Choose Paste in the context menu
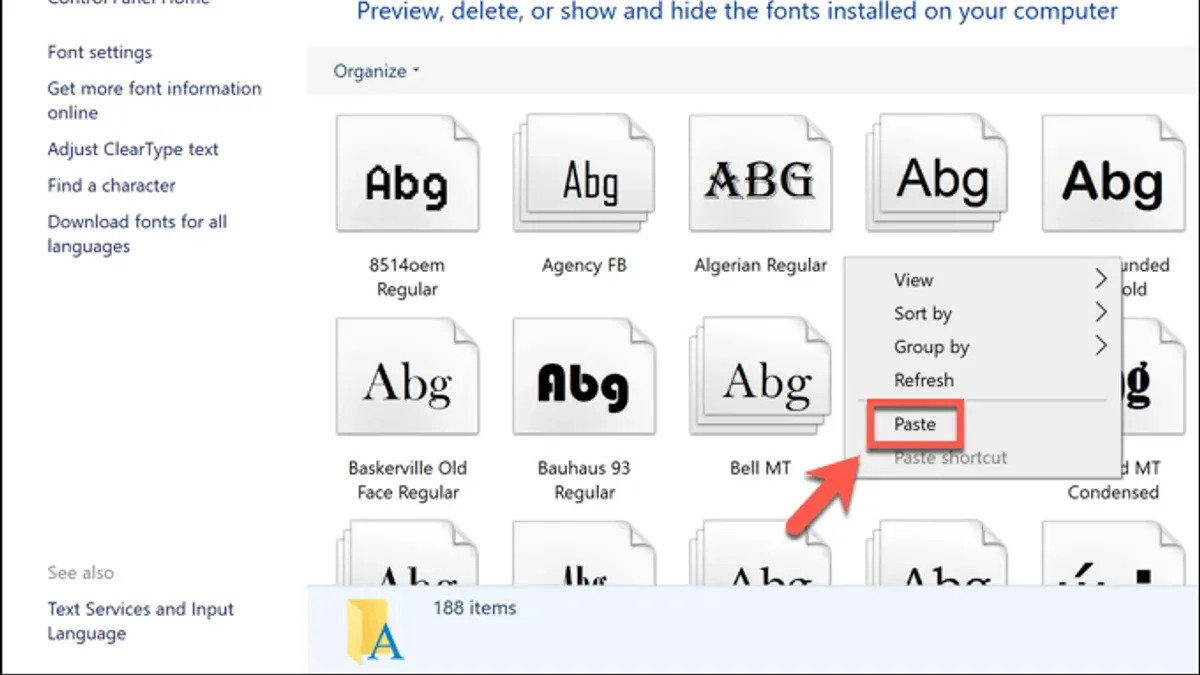This screenshot has width=1200, height=675. [914, 424]
